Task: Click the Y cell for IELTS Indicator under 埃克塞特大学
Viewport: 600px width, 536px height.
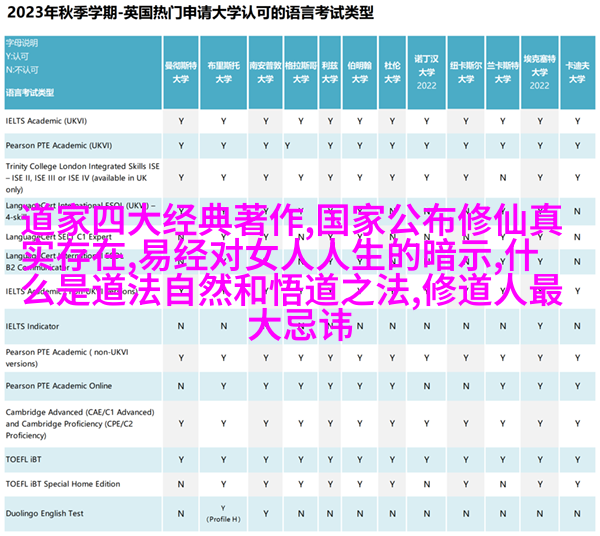Action: [x=540, y=326]
